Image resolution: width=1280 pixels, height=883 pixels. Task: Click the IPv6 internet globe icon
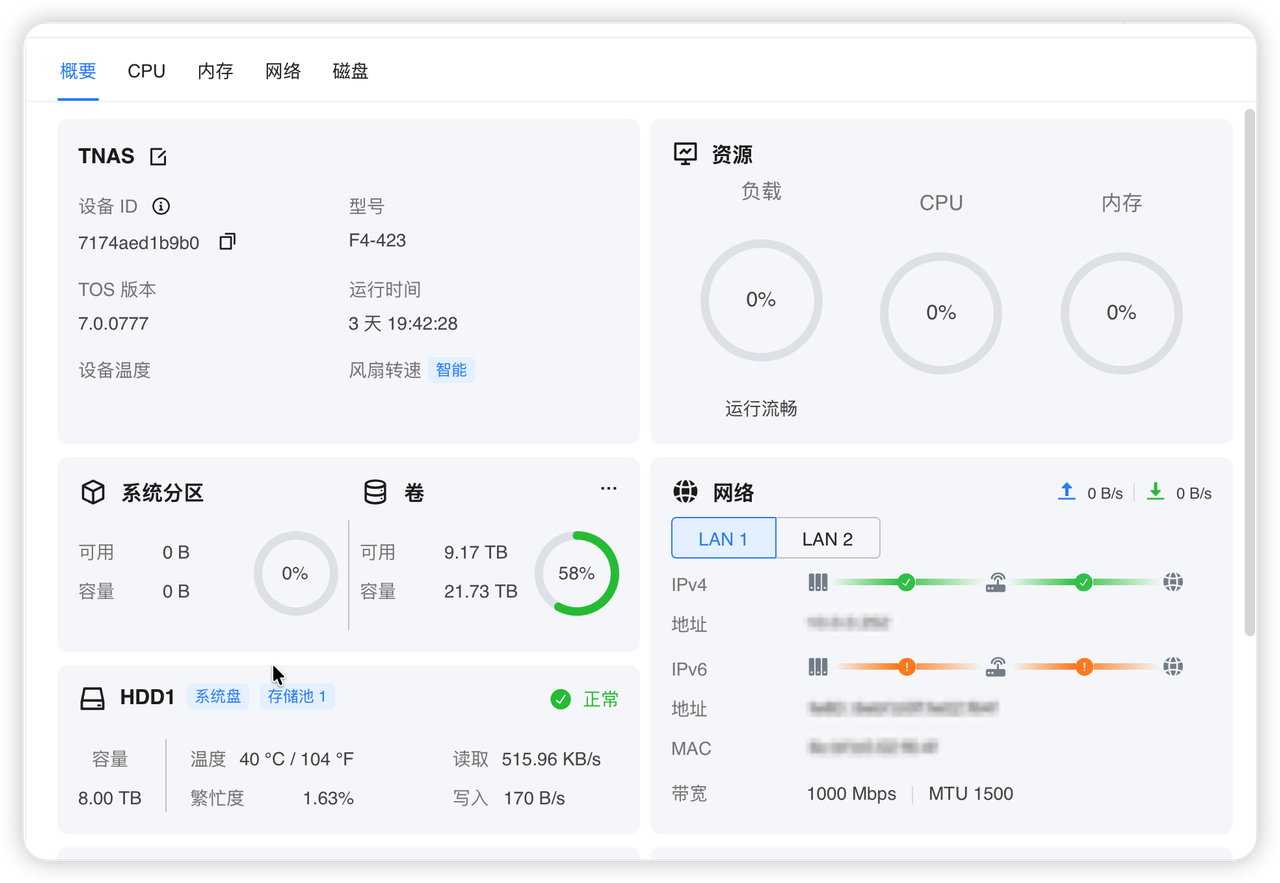1174,666
